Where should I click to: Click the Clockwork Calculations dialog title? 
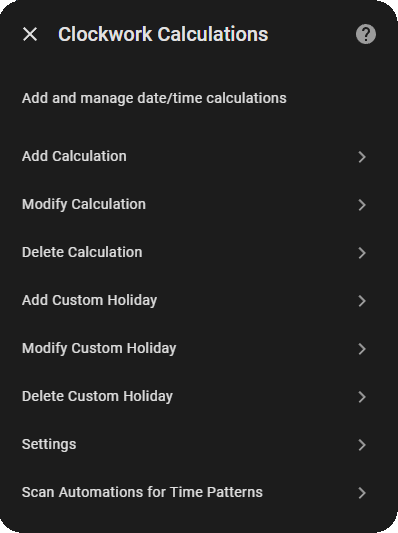point(163,34)
